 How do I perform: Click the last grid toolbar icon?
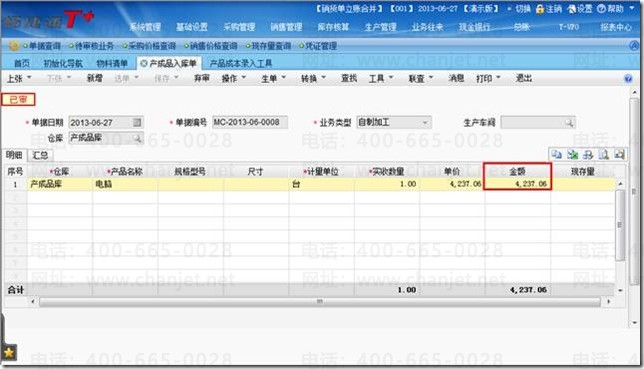[x=619, y=154]
